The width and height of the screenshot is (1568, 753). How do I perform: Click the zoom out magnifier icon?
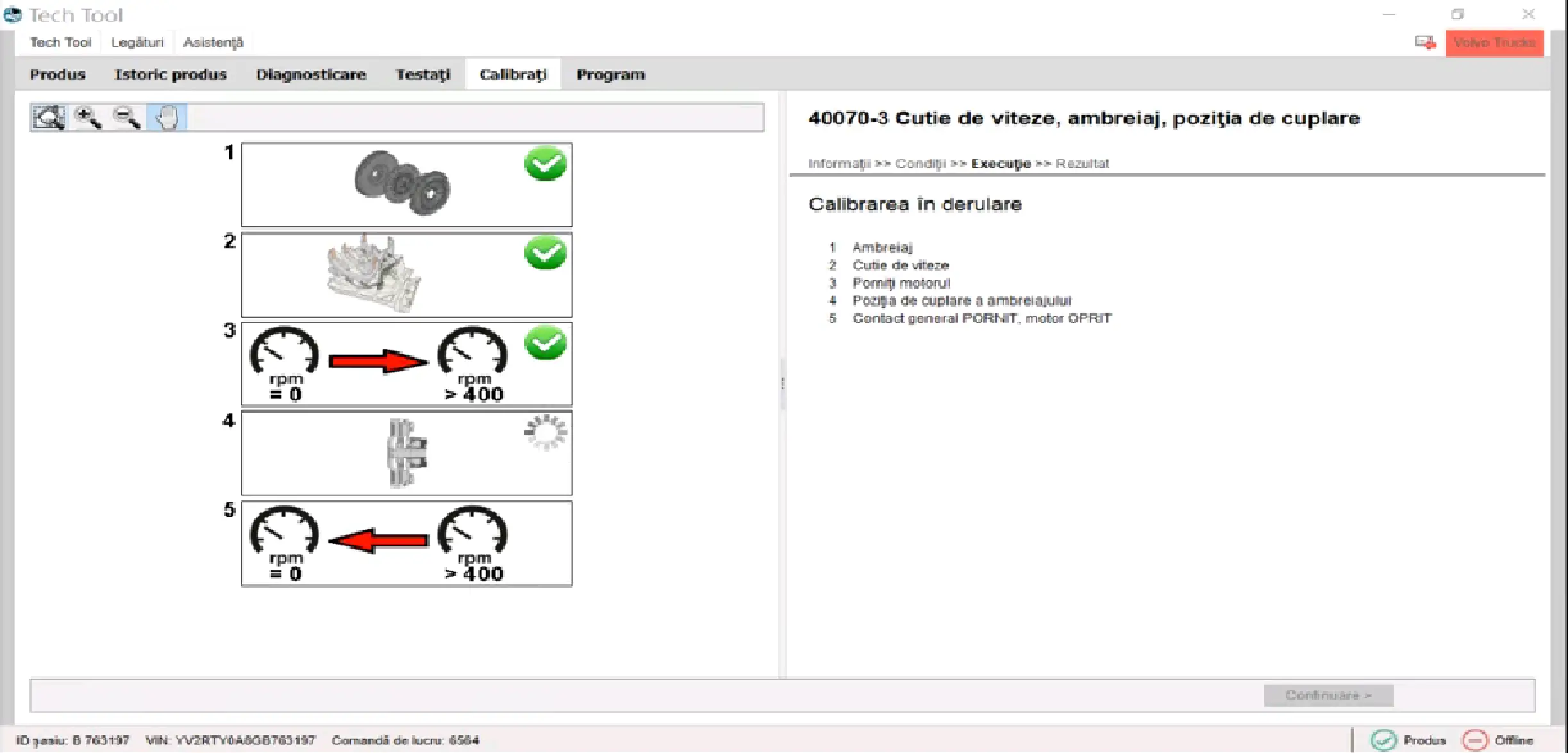click(127, 117)
